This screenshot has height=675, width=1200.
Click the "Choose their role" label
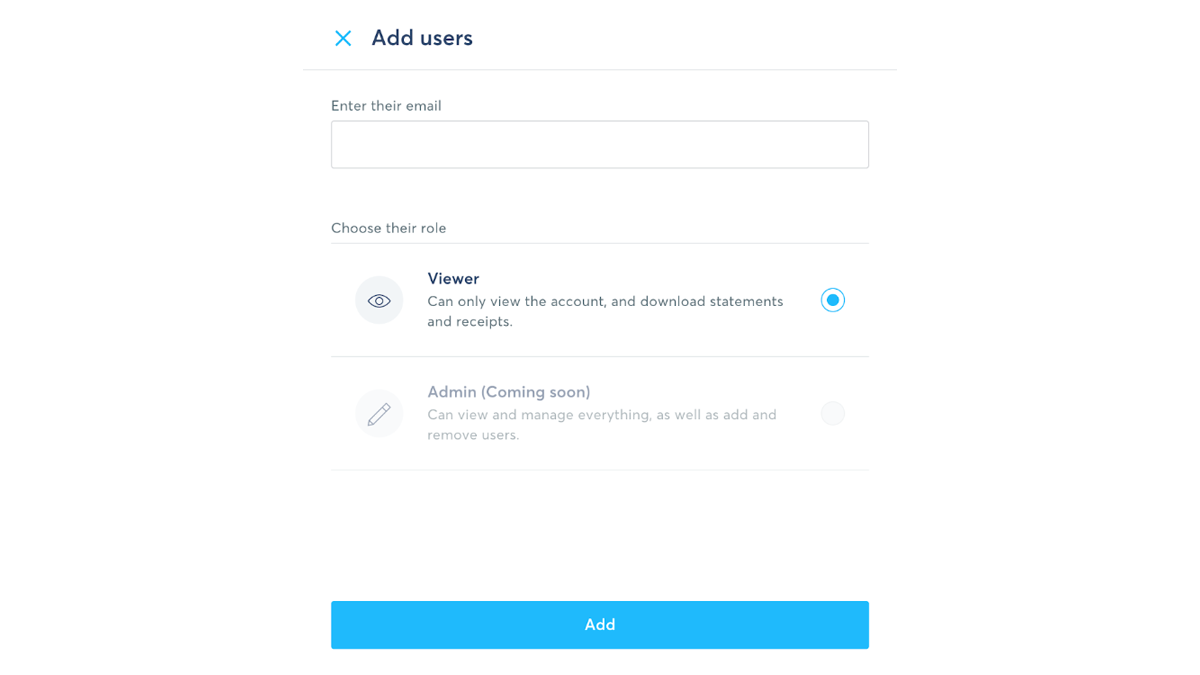pos(388,228)
